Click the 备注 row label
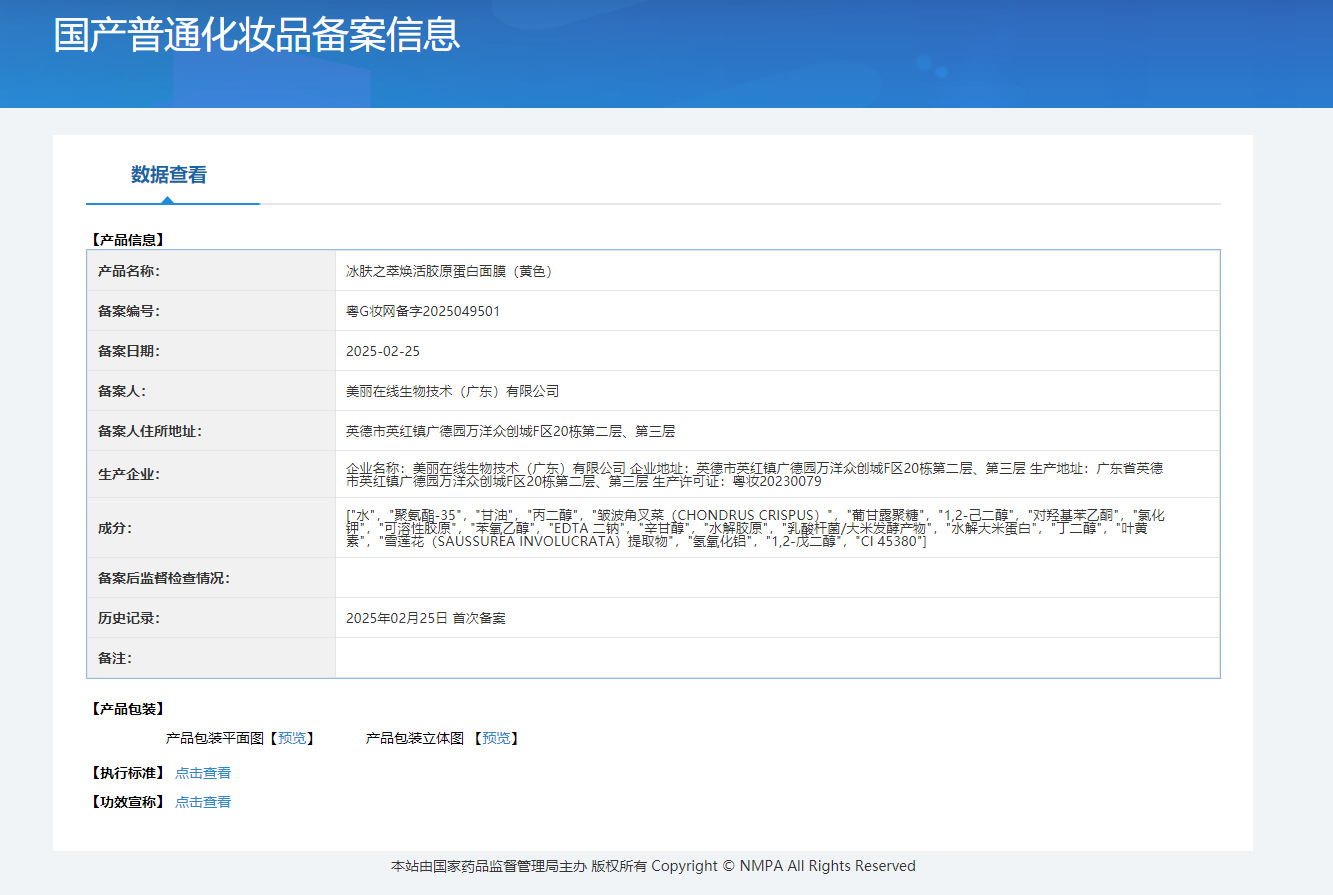 coord(115,658)
